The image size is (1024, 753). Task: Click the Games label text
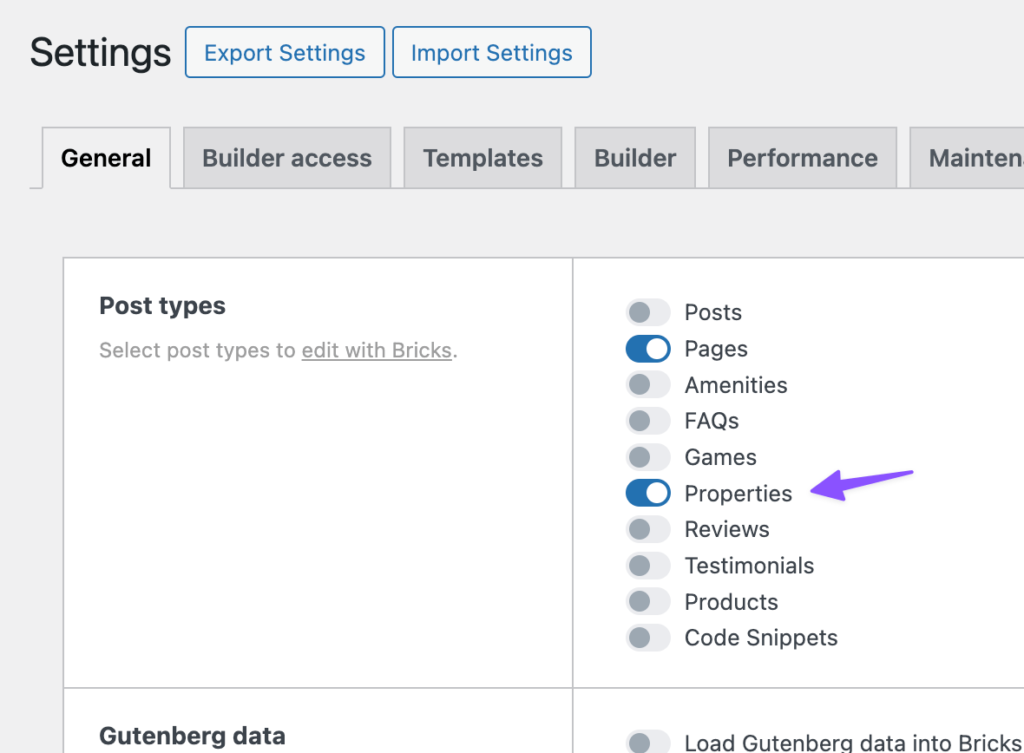coord(720,457)
